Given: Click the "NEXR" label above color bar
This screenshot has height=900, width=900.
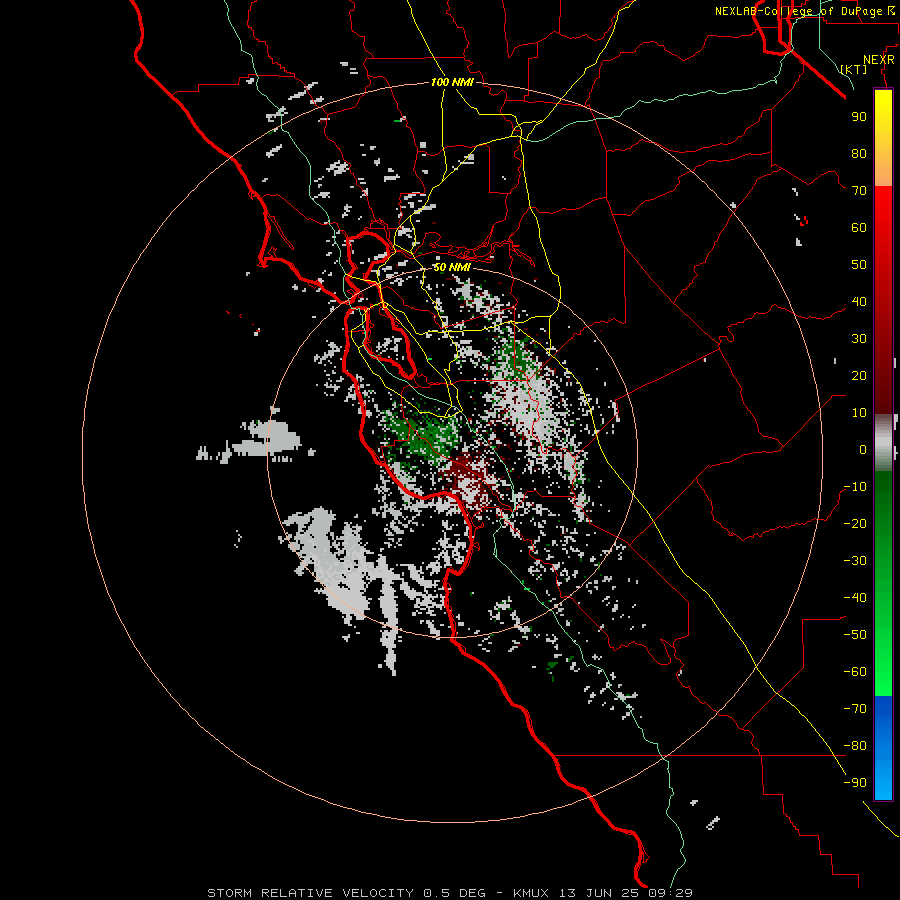Looking at the screenshot, I should click(x=878, y=60).
